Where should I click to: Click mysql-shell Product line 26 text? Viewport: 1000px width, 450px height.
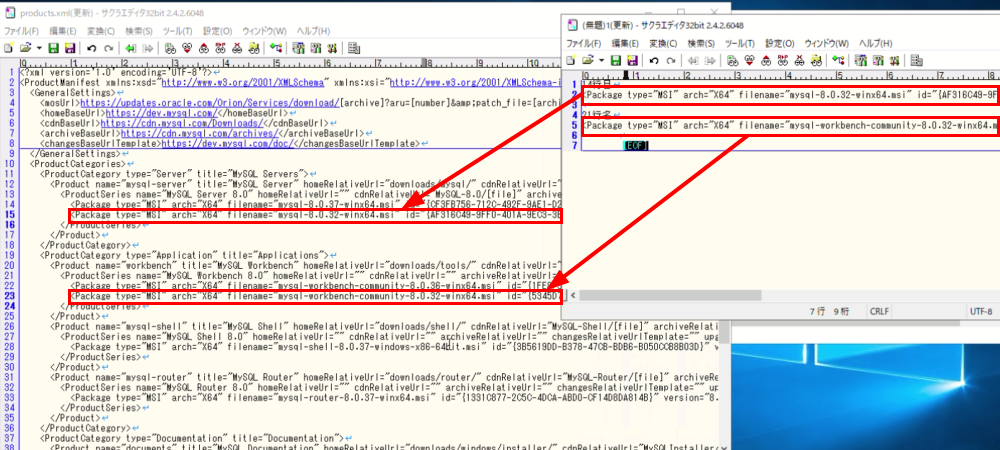pyautogui.click(x=385, y=326)
